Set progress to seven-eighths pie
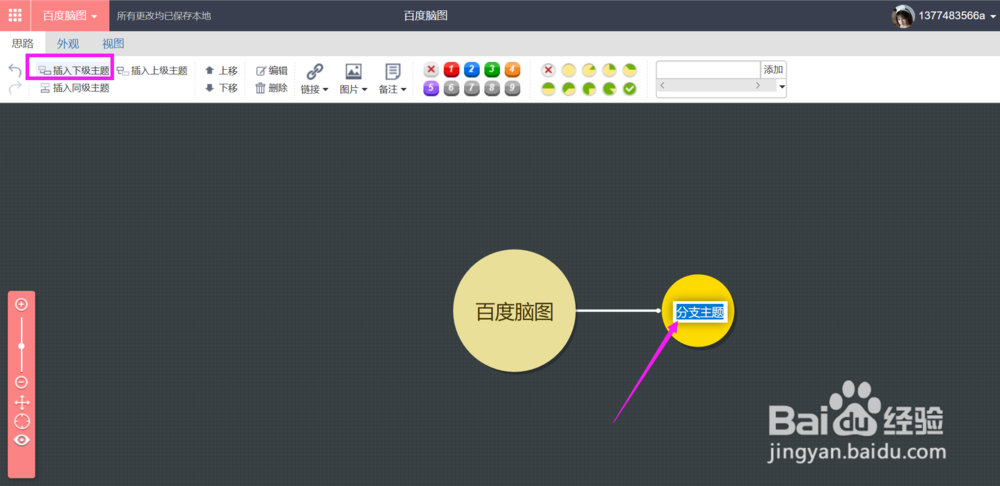This screenshot has height=486, width=1000. pyautogui.click(x=609, y=89)
